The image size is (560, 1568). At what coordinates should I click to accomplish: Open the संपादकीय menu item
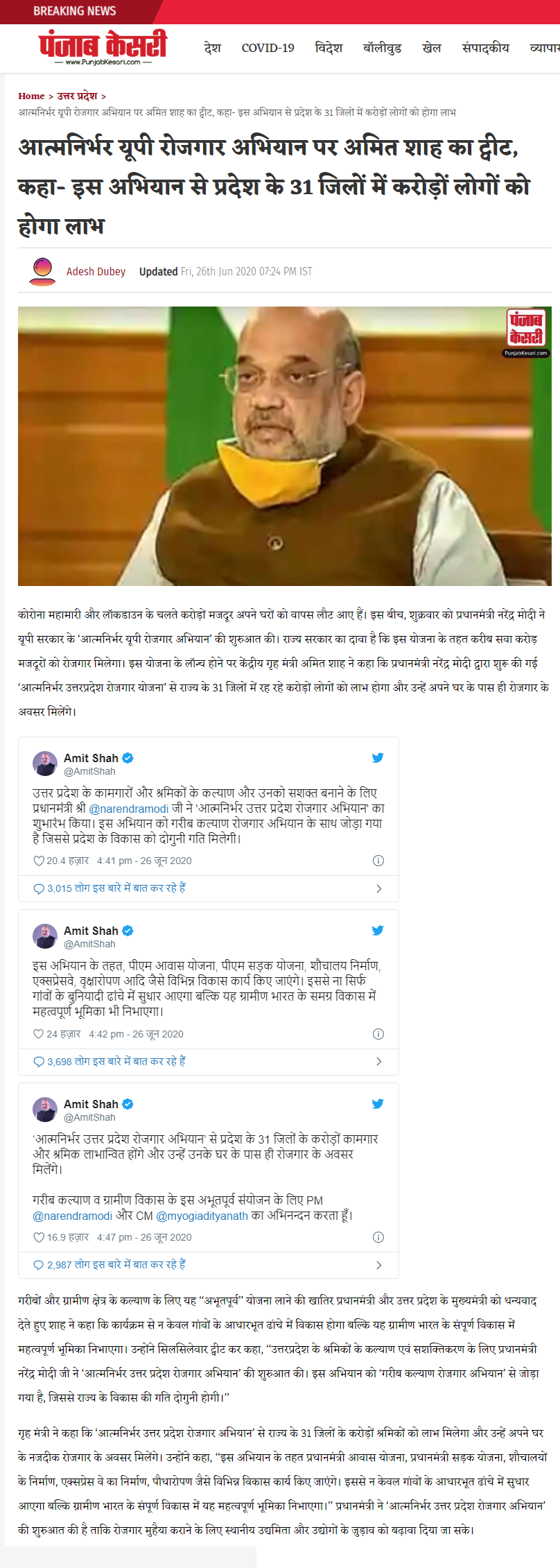tap(485, 48)
